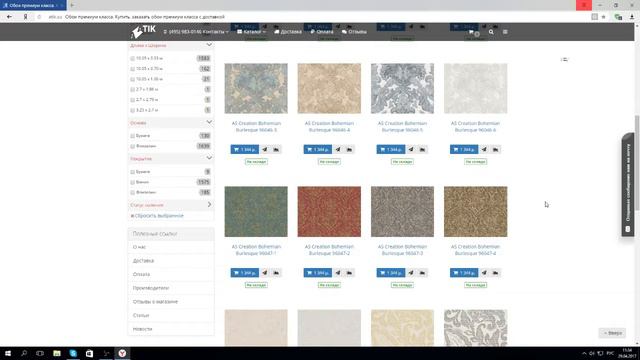The image size is (640, 360).
Task: Open the Каталог dropdown menu
Action: [x=251, y=32]
